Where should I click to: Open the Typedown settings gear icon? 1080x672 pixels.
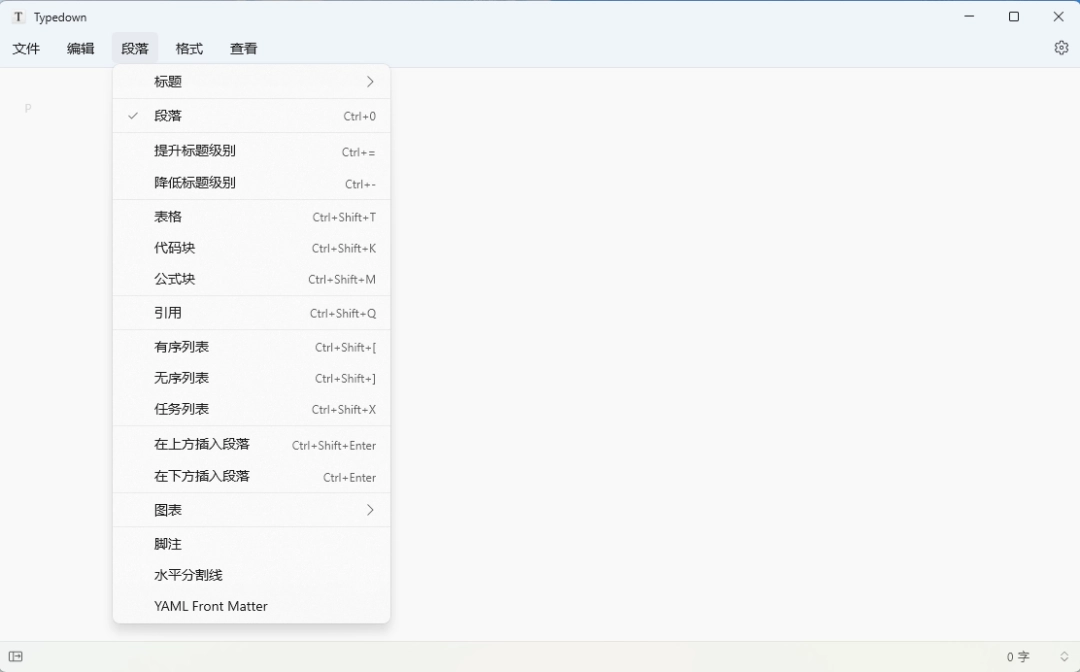tap(1061, 47)
